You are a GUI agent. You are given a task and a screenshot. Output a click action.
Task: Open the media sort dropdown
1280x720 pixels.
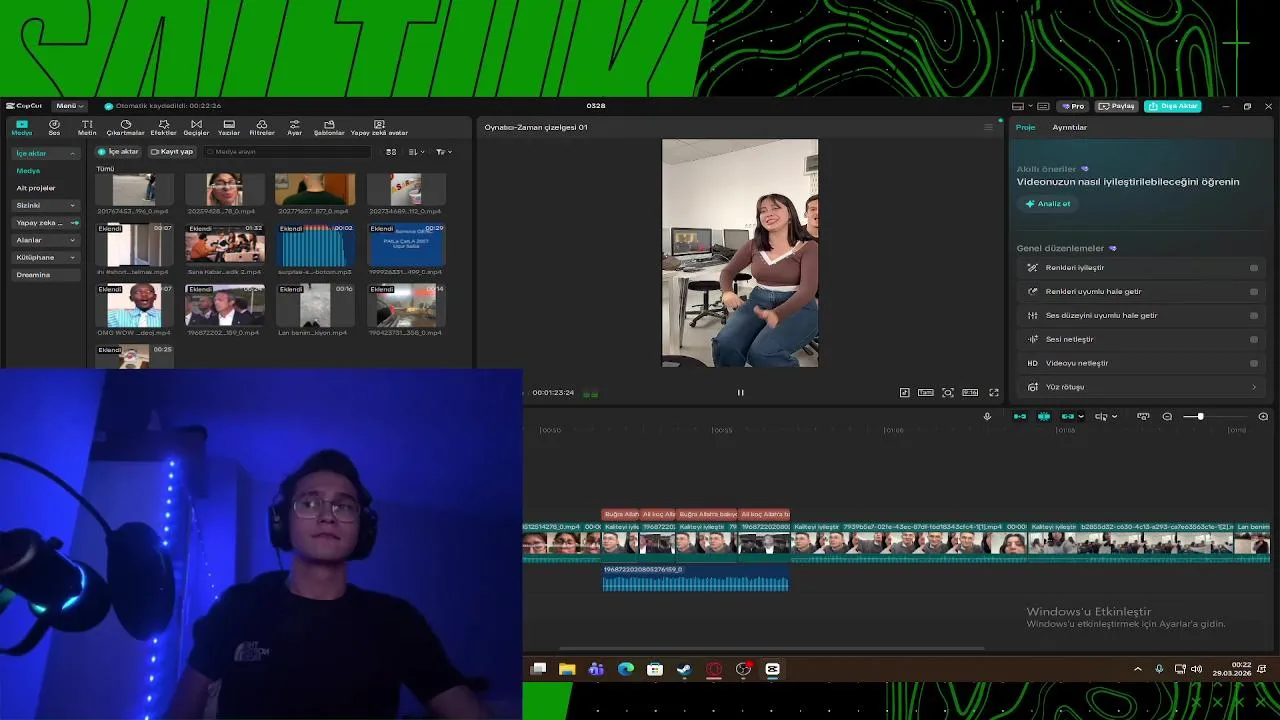tap(416, 152)
